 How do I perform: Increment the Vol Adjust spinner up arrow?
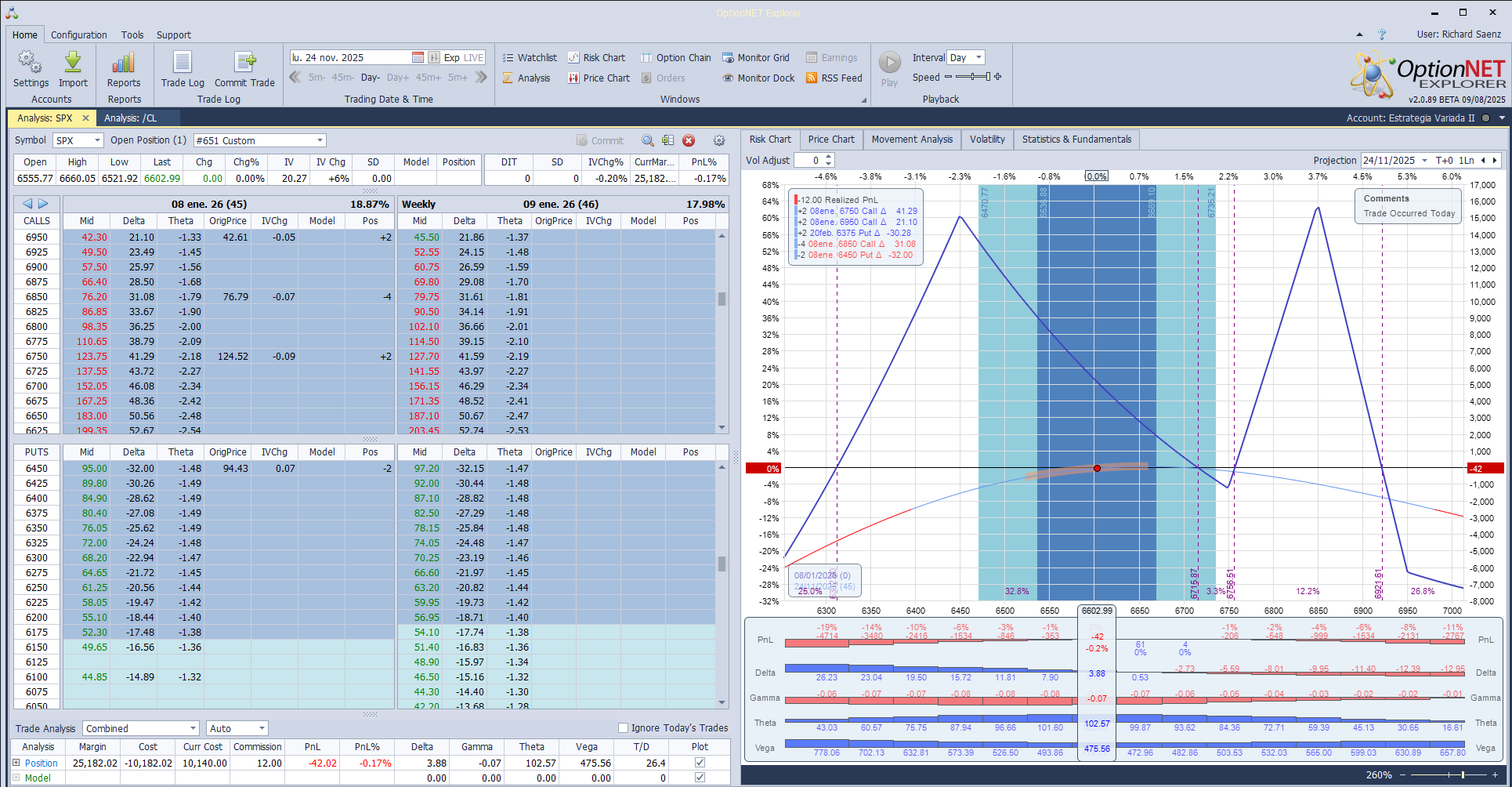pyautogui.click(x=829, y=157)
